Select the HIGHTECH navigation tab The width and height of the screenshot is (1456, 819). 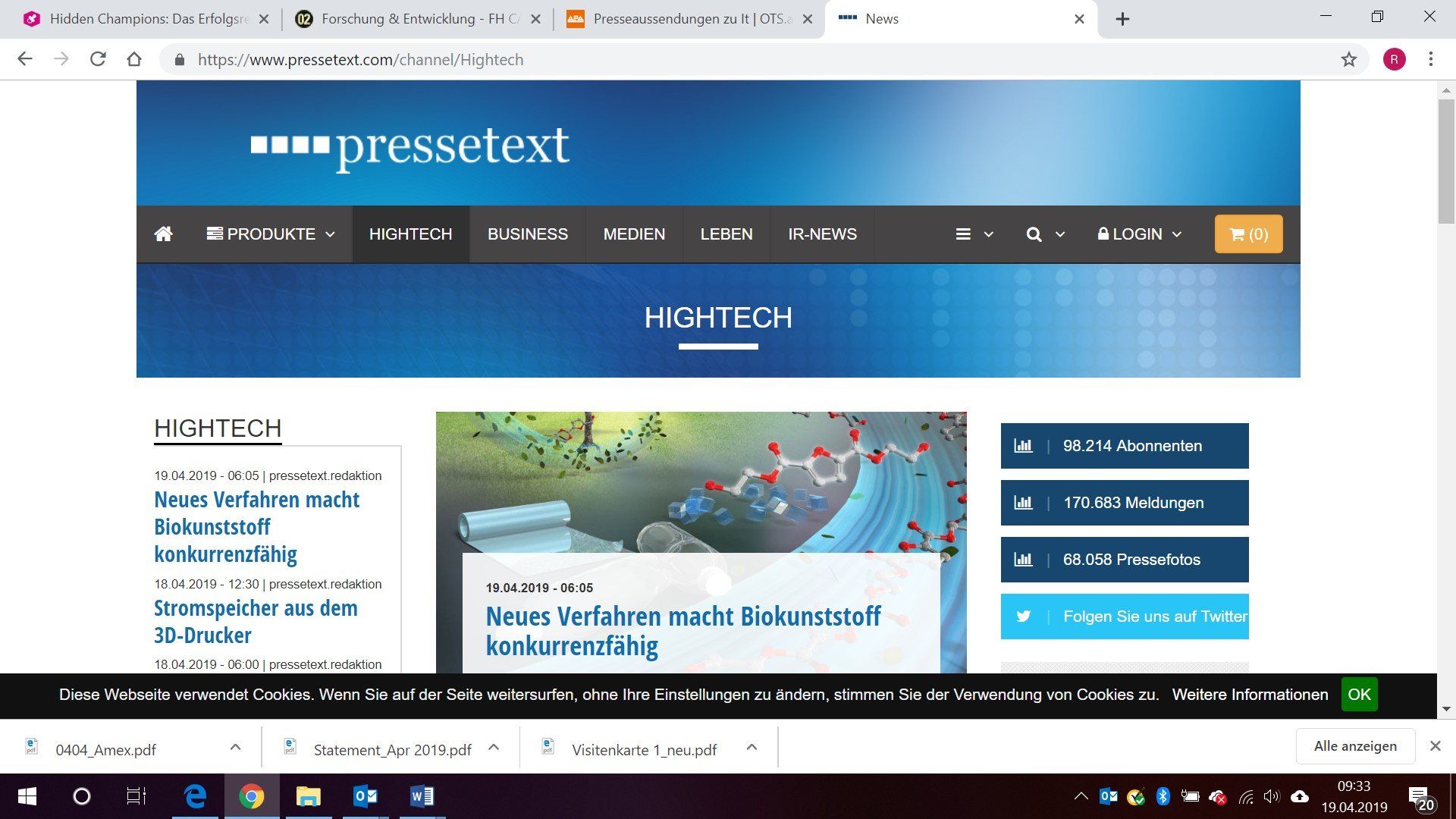tap(410, 234)
